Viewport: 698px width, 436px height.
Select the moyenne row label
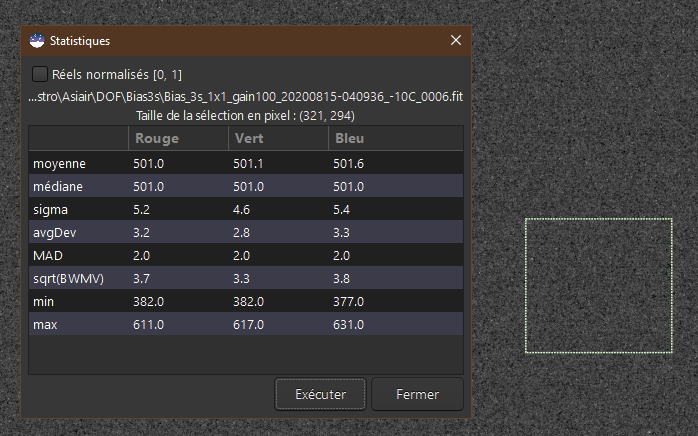pyautogui.click(x=59, y=163)
